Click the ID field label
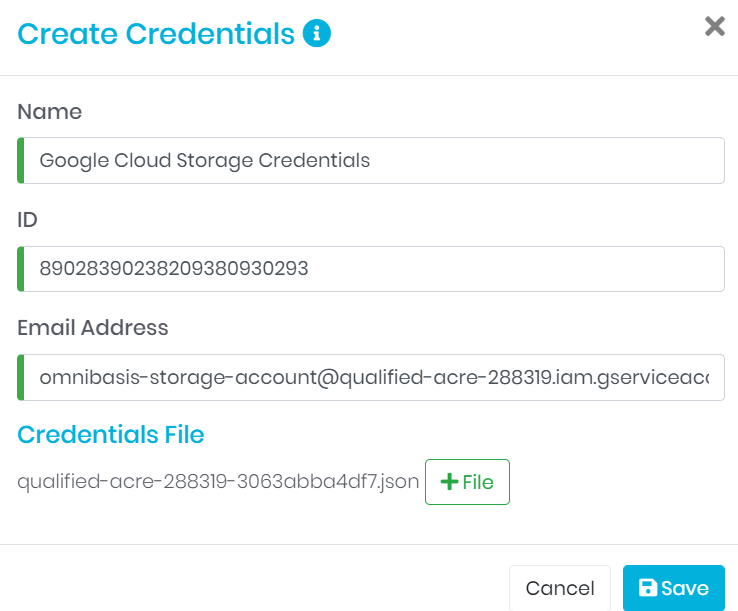Viewport: 738px width, 611px height. [x=27, y=219]
